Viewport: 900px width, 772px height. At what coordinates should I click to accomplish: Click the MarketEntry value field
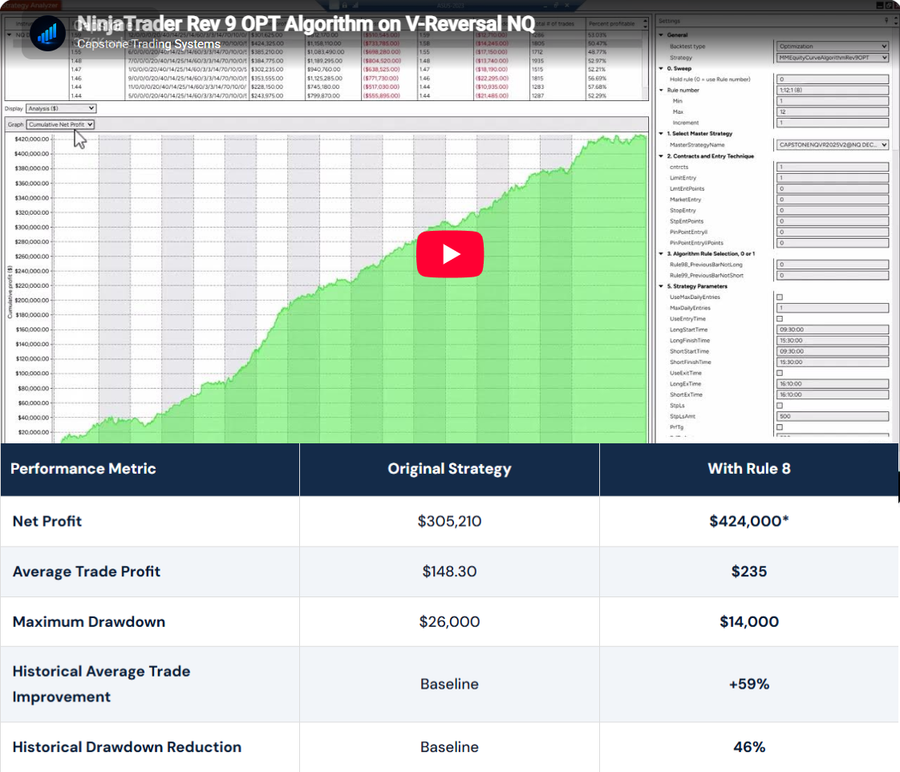click(x=832, y=199)
